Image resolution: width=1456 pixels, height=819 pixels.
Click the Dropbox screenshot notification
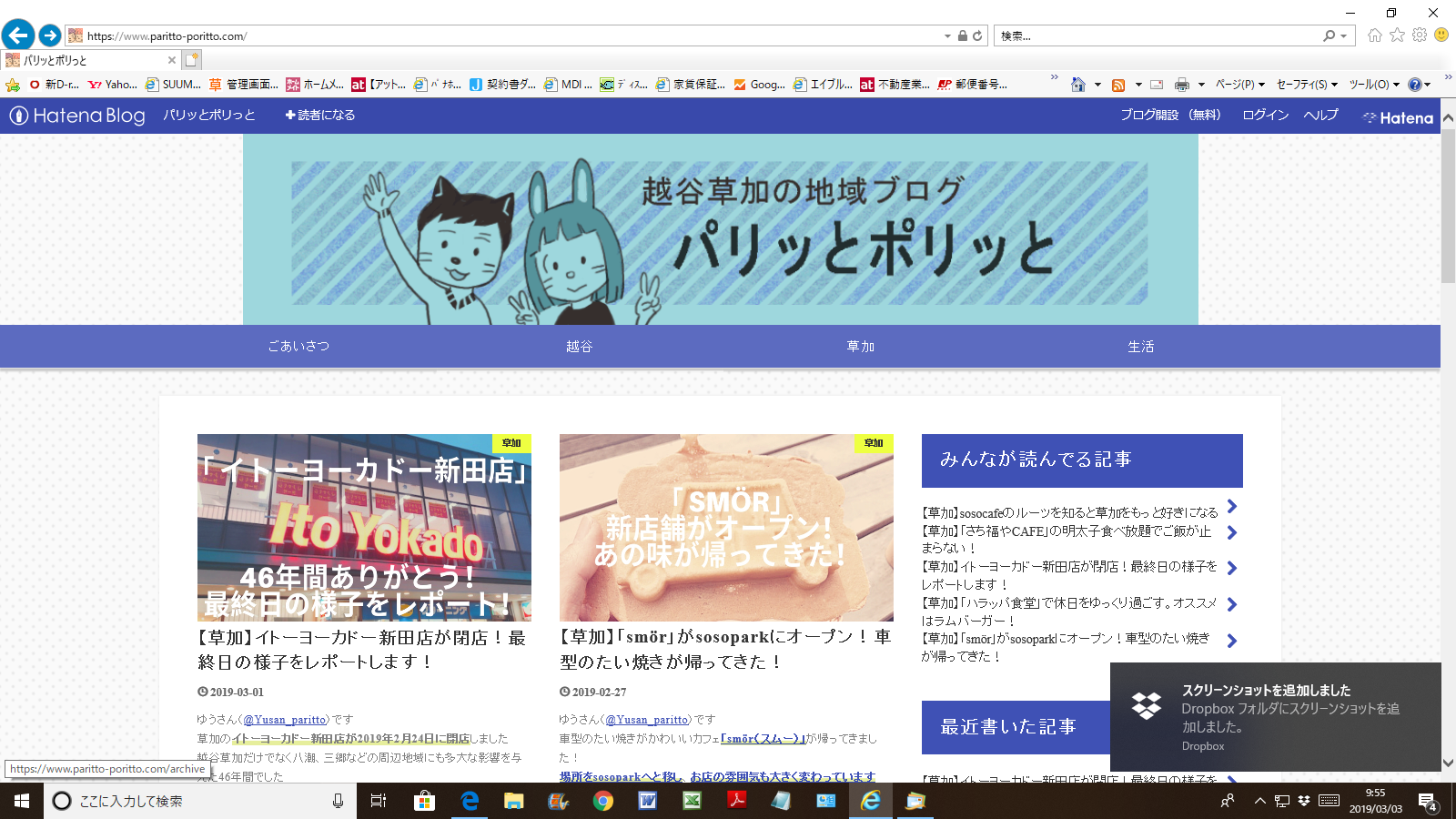(x=1276, y=717)
